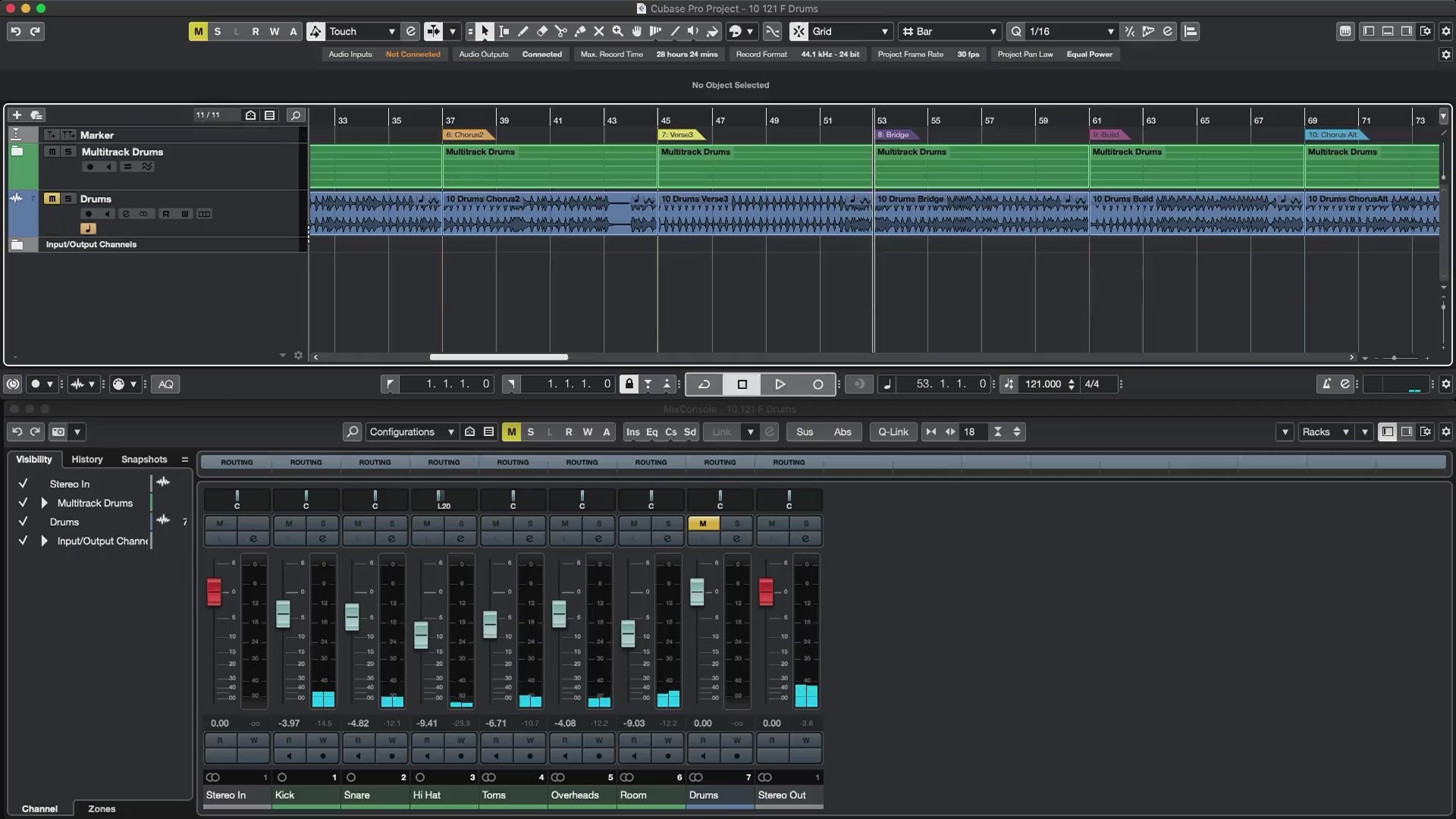Click the Overheads channel fader handle
Screen dimensions: 1456x819
coord(559,613)
